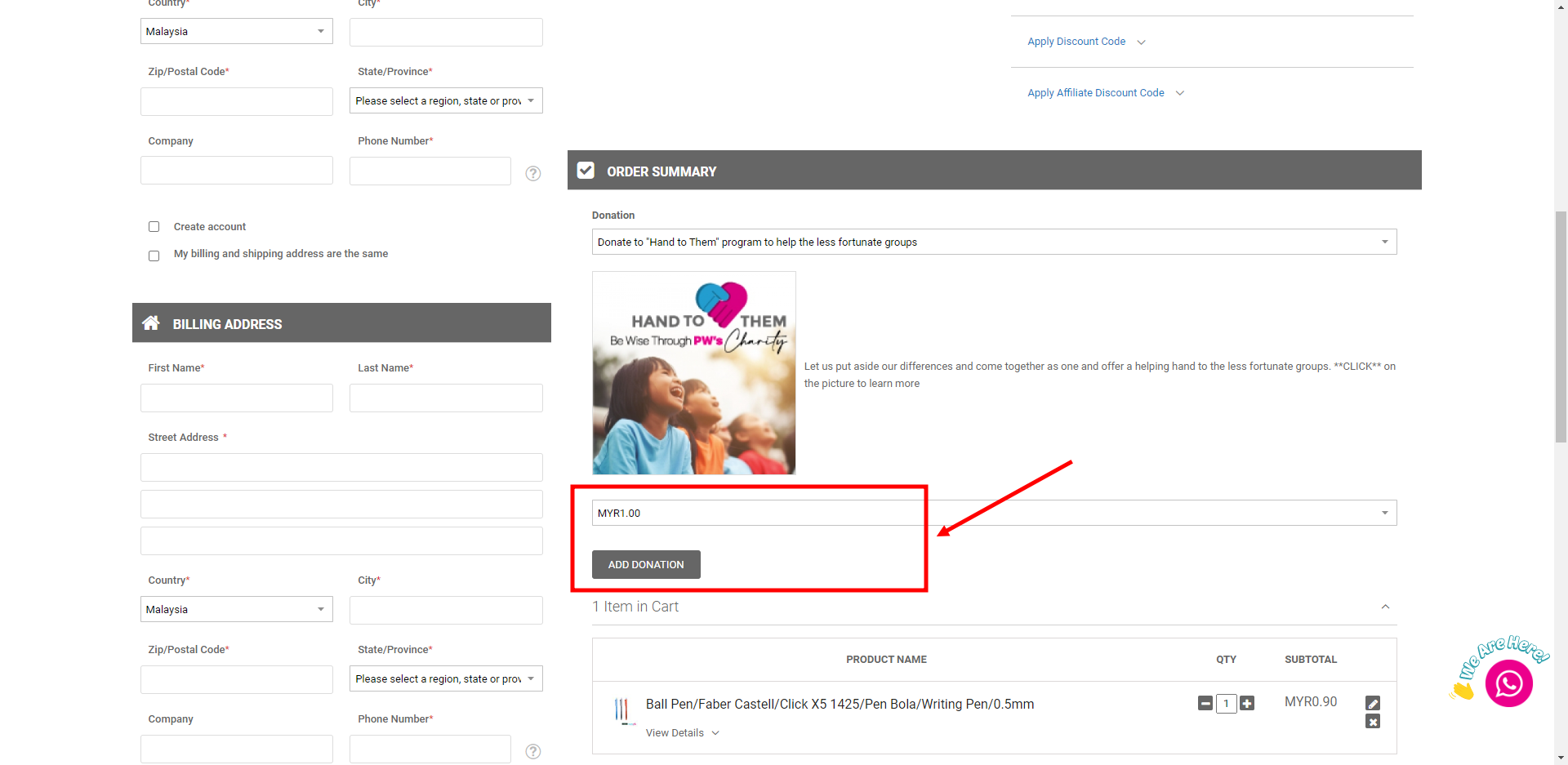Click the Order Summary checkmark icon

(586, 171)
